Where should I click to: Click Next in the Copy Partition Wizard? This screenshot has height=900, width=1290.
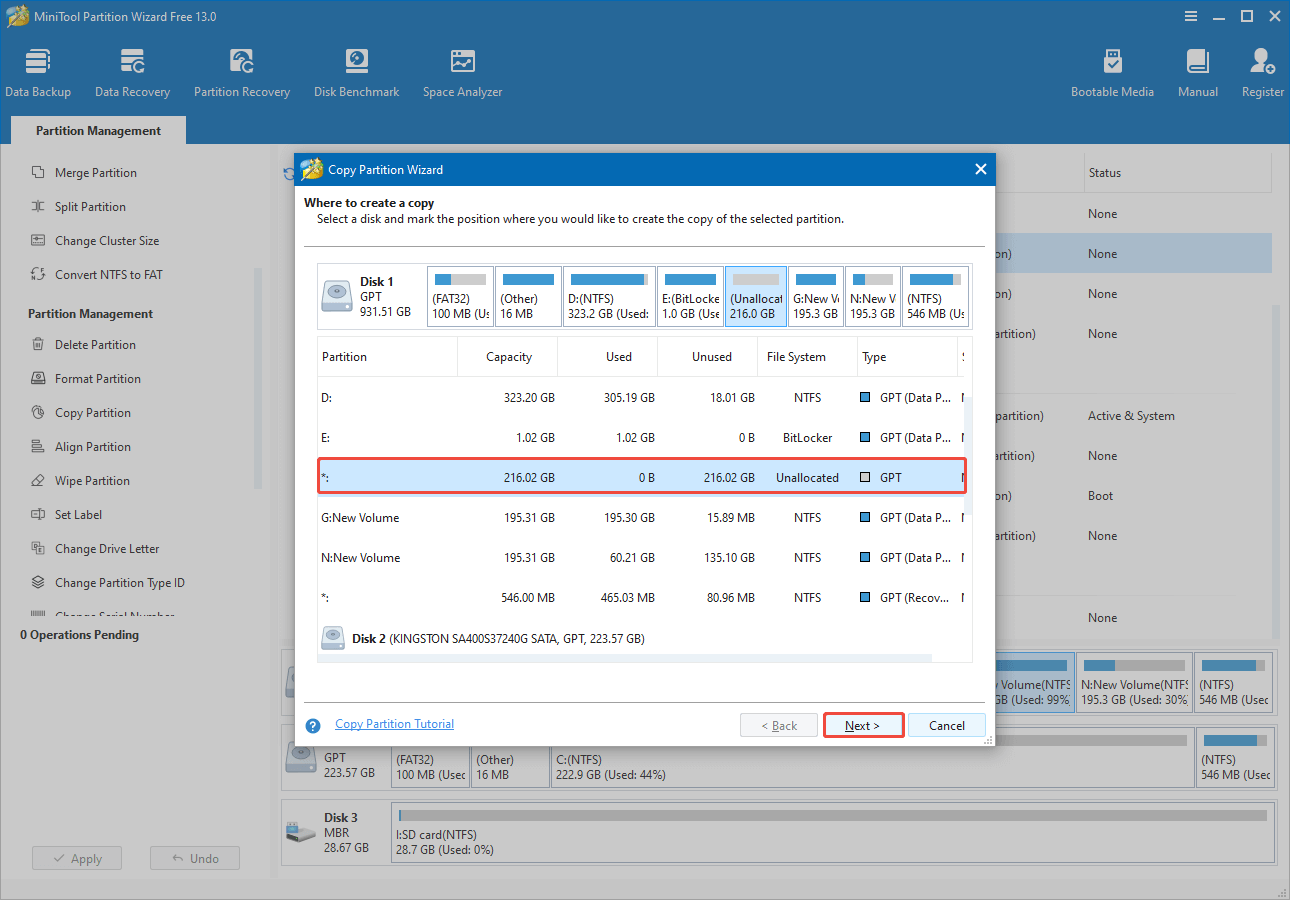(863, 725)
